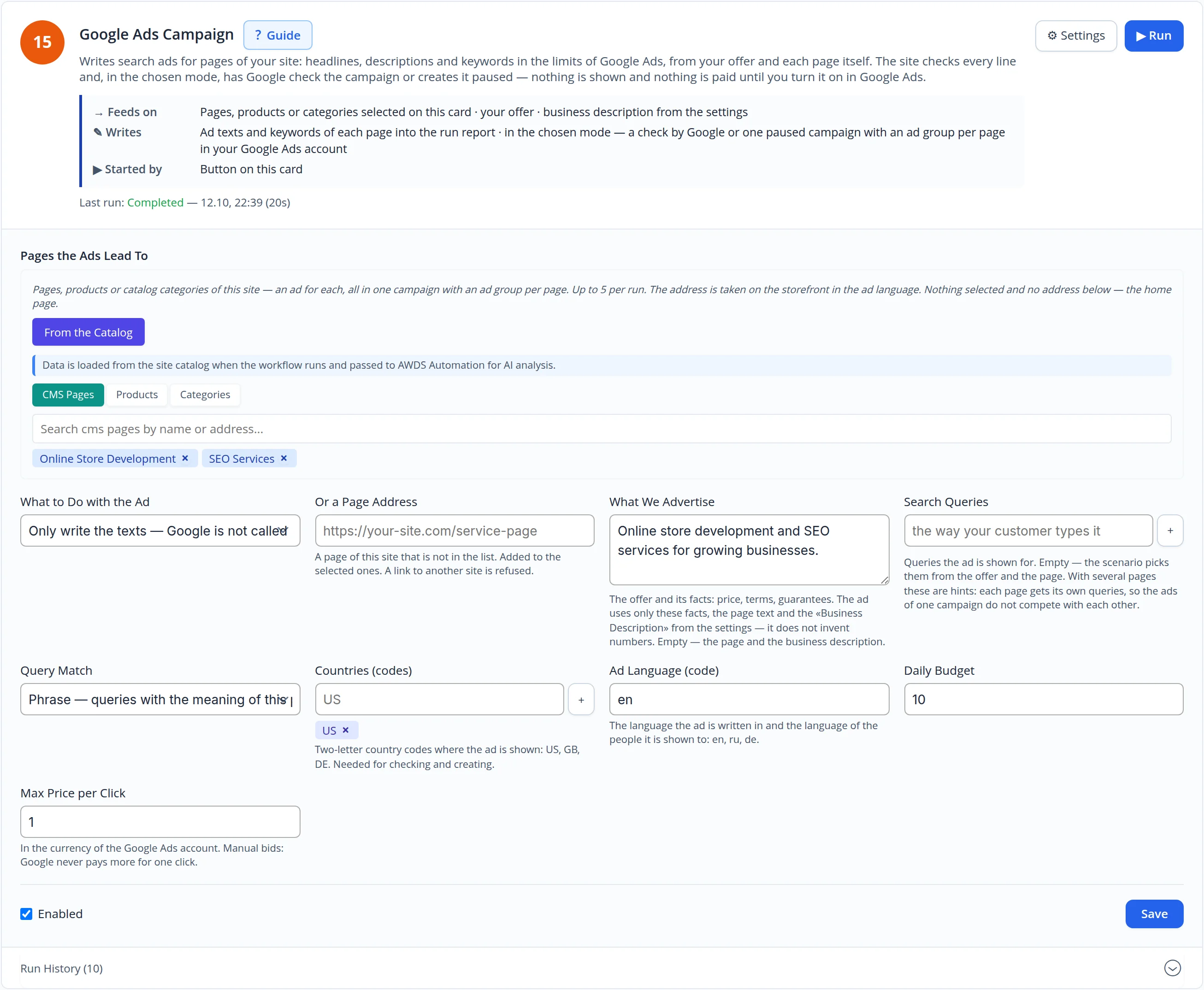
Task: Remove the SEO Services tag
Action: 283,459
